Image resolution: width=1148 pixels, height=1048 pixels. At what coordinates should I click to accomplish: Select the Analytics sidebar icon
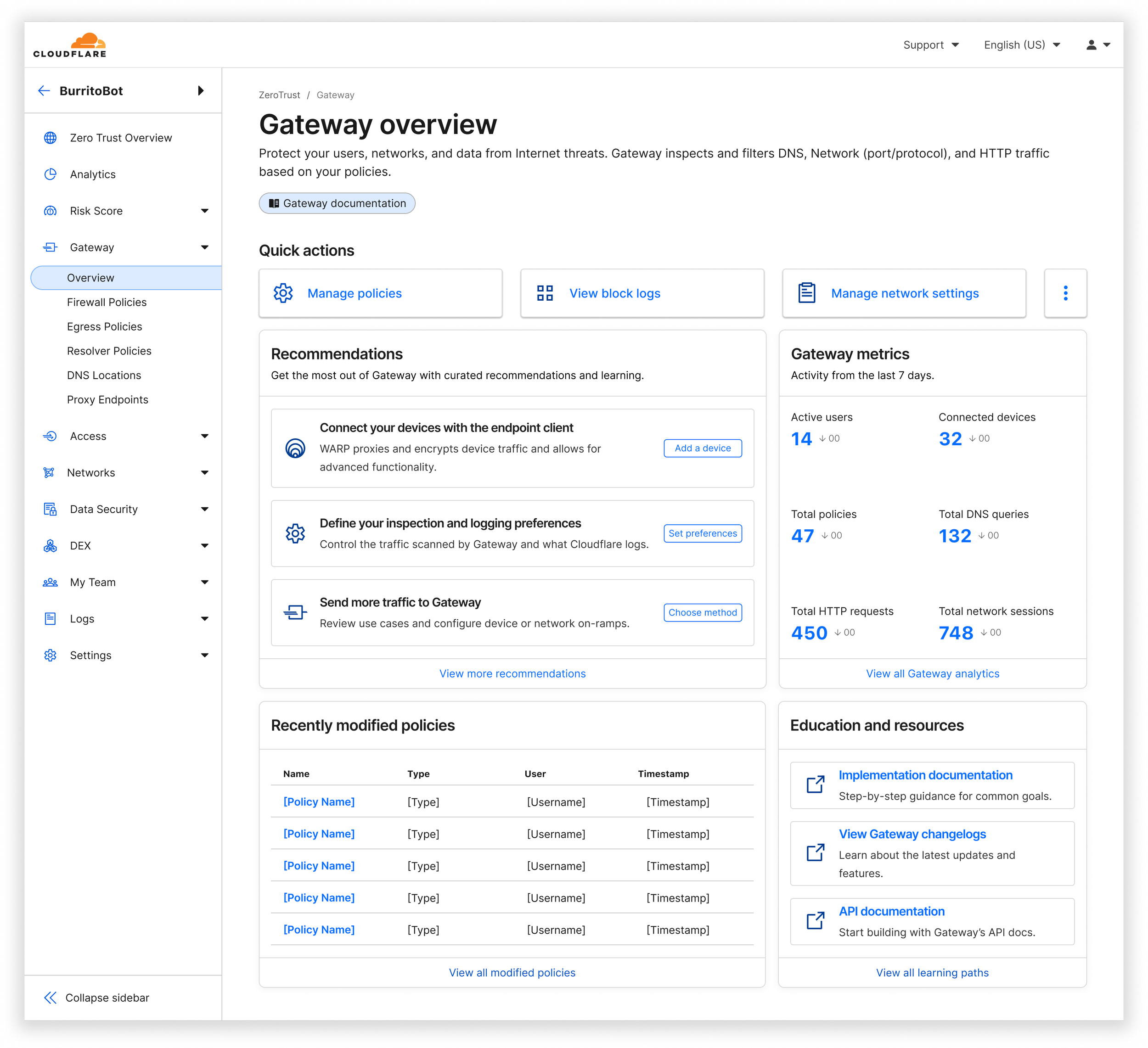51,174
